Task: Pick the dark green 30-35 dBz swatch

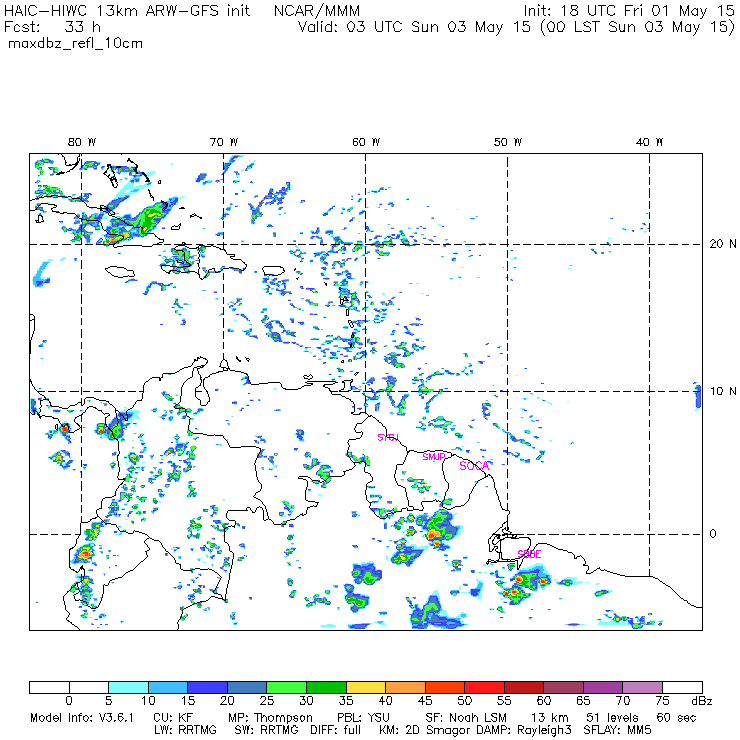Action: (x=326, y=687)
